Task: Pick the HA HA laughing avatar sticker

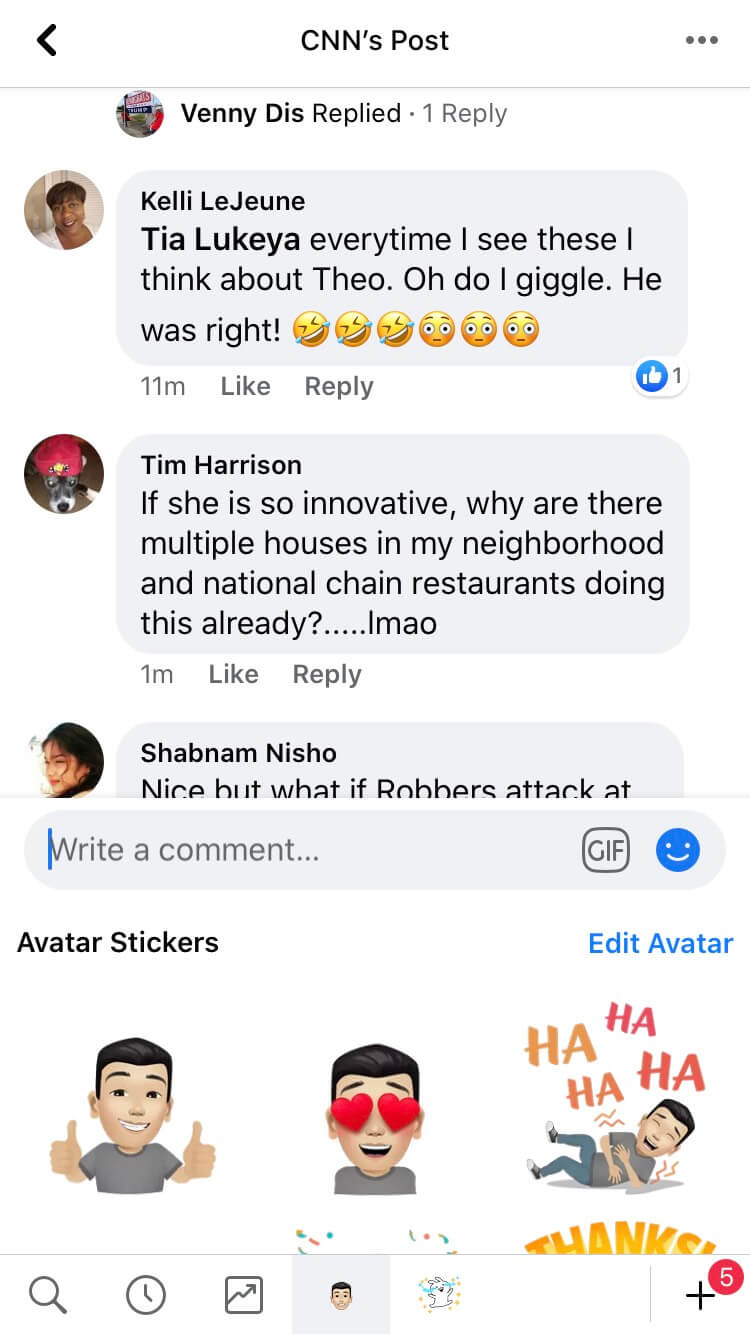Action: [x=614, y=1094]
